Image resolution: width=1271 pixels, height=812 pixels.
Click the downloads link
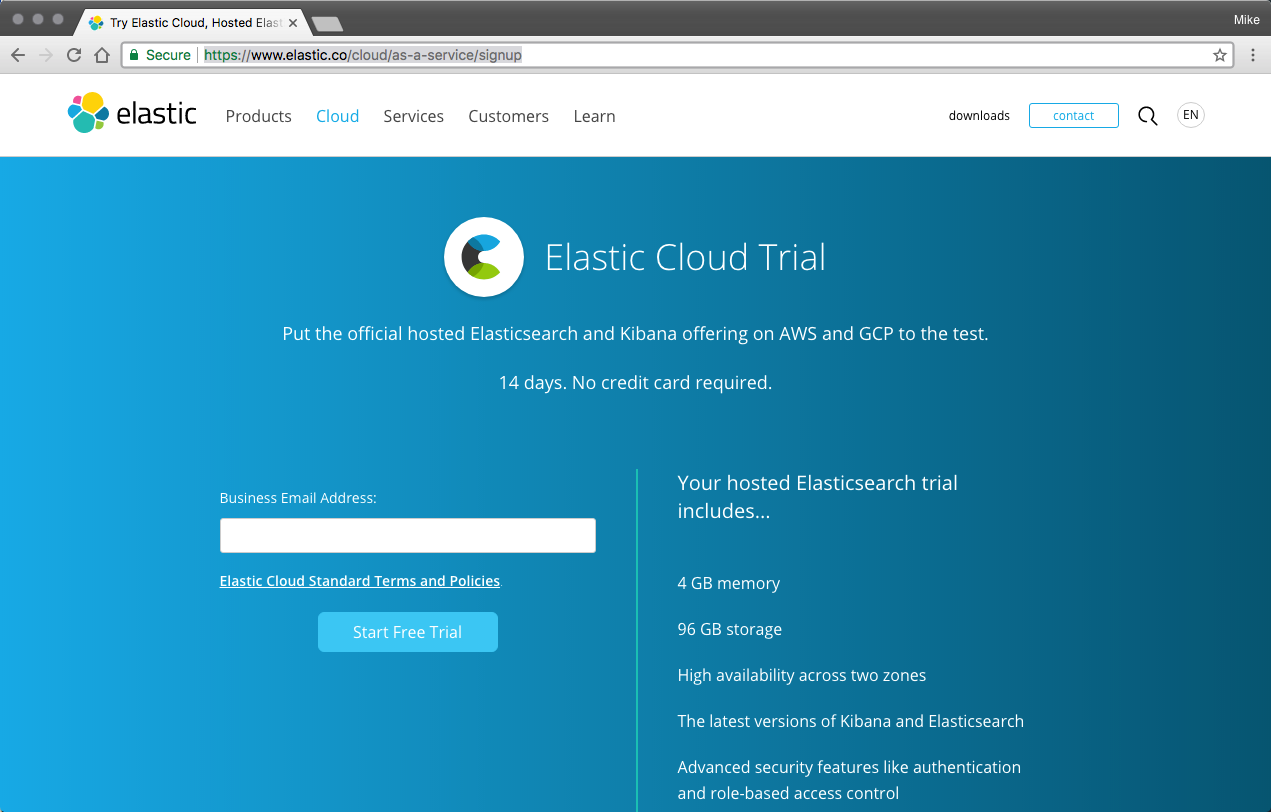coord(979,116)
